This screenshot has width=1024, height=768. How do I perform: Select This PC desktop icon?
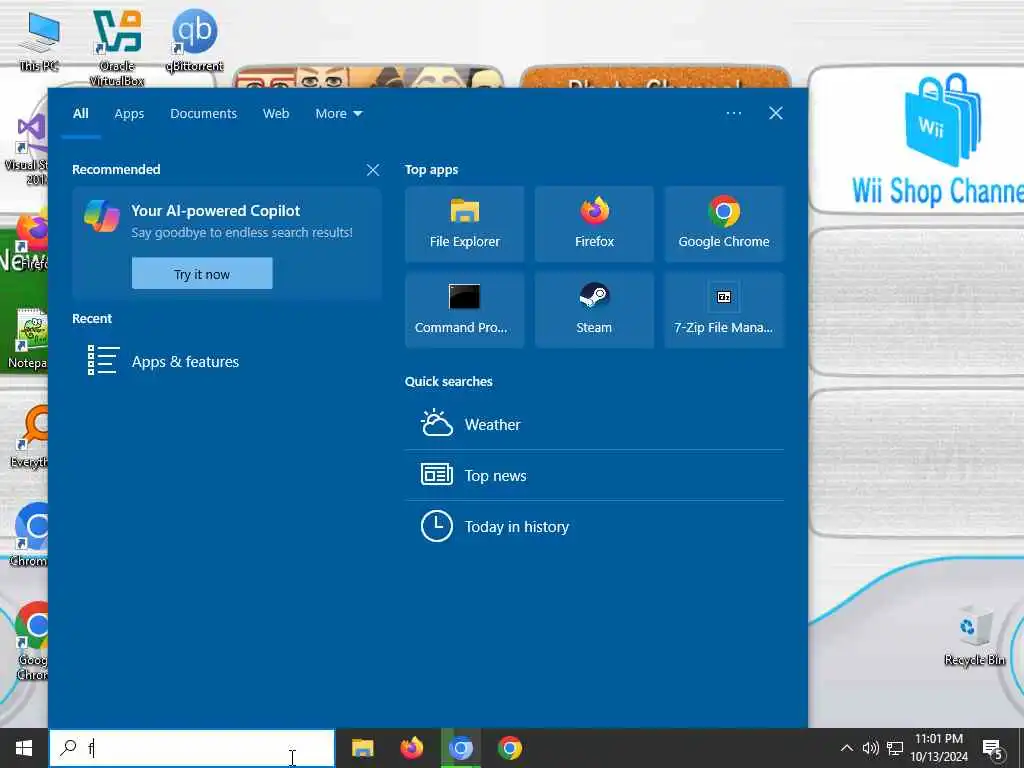pyautogui.click(x=40, y=42)
